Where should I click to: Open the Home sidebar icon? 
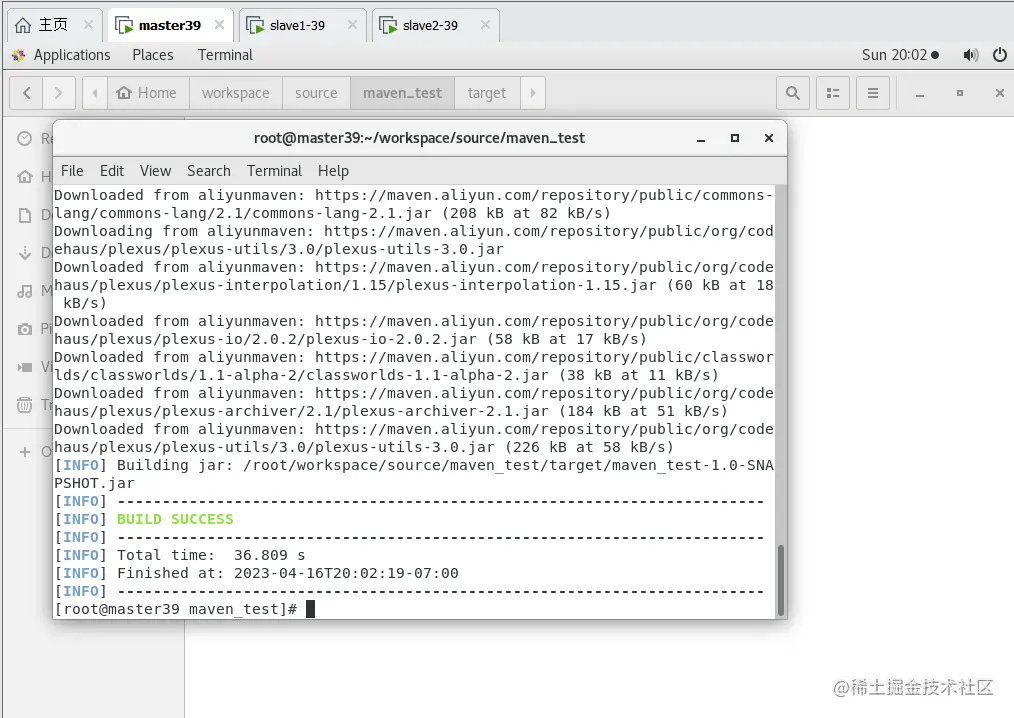[25, 177]
